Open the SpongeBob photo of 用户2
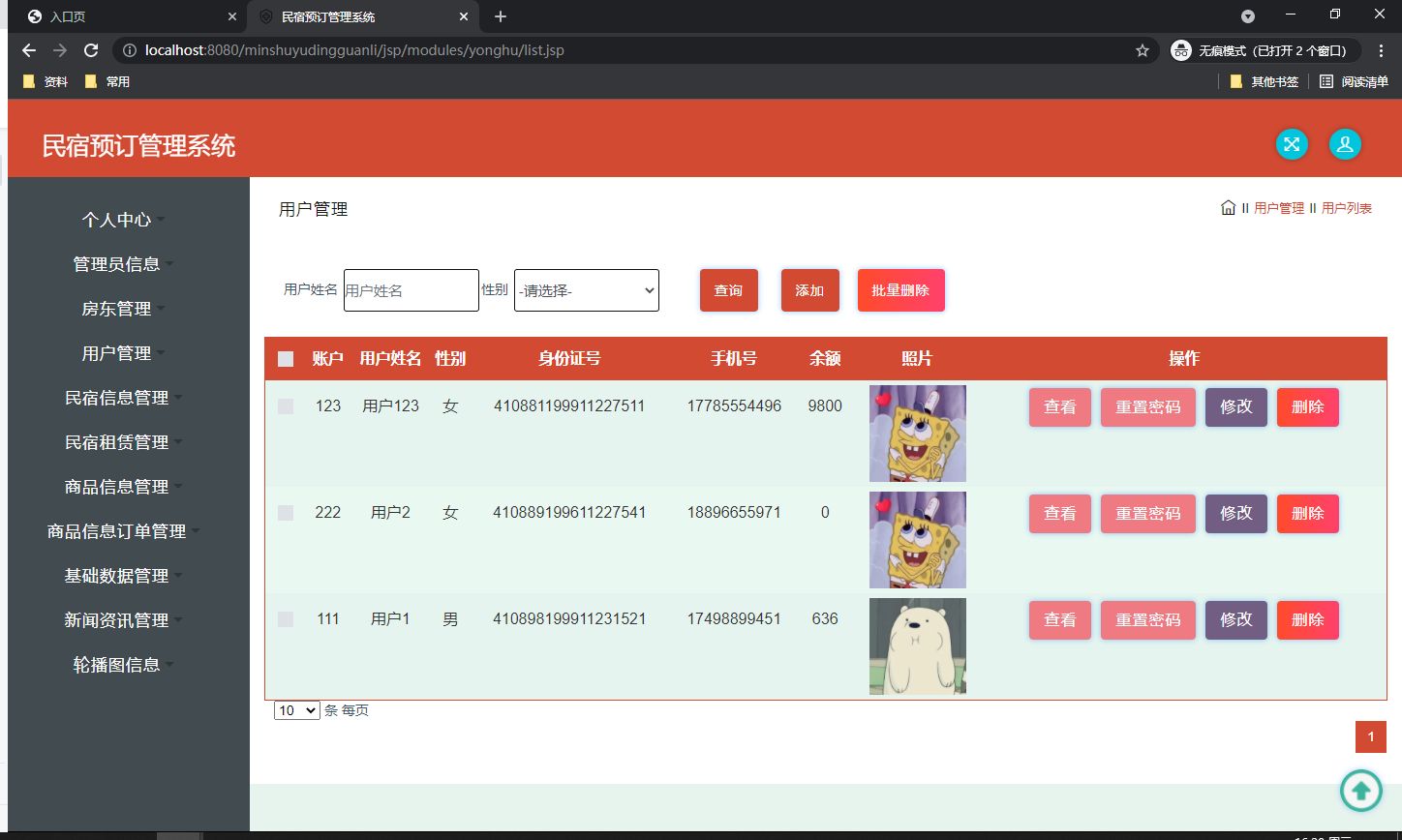 tap(918, 540)
